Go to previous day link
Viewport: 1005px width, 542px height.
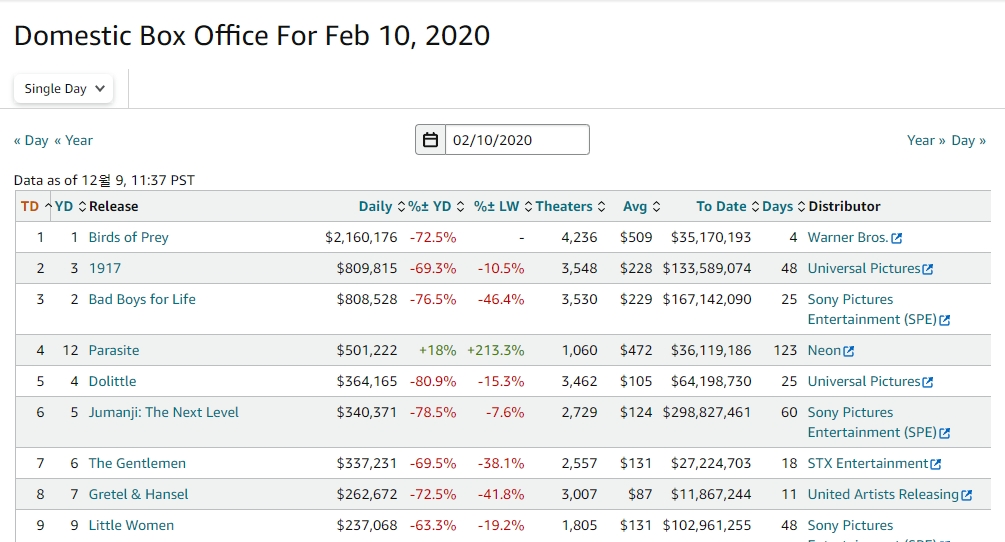[31, 140]
